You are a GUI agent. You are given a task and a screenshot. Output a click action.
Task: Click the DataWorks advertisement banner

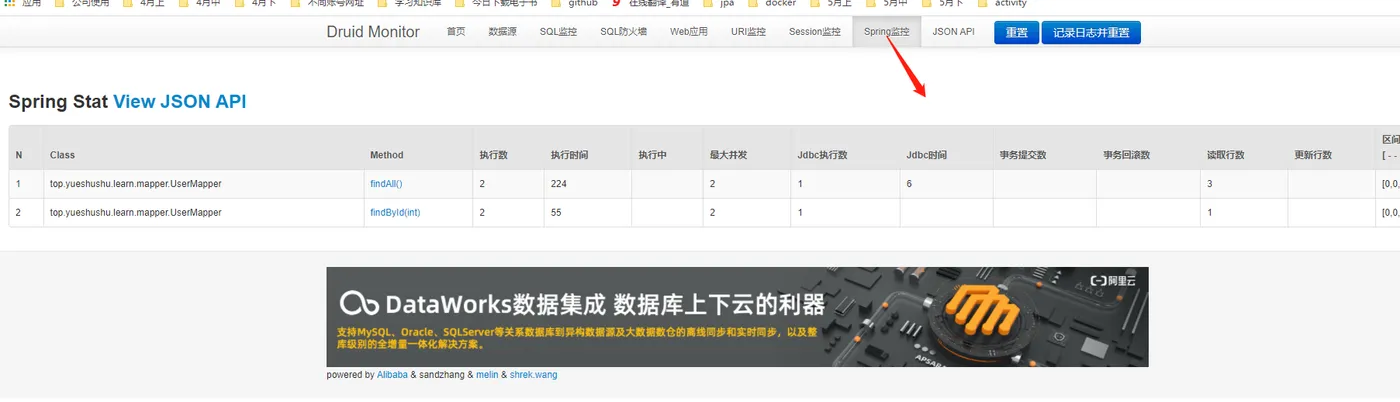[x=737, y=317]
